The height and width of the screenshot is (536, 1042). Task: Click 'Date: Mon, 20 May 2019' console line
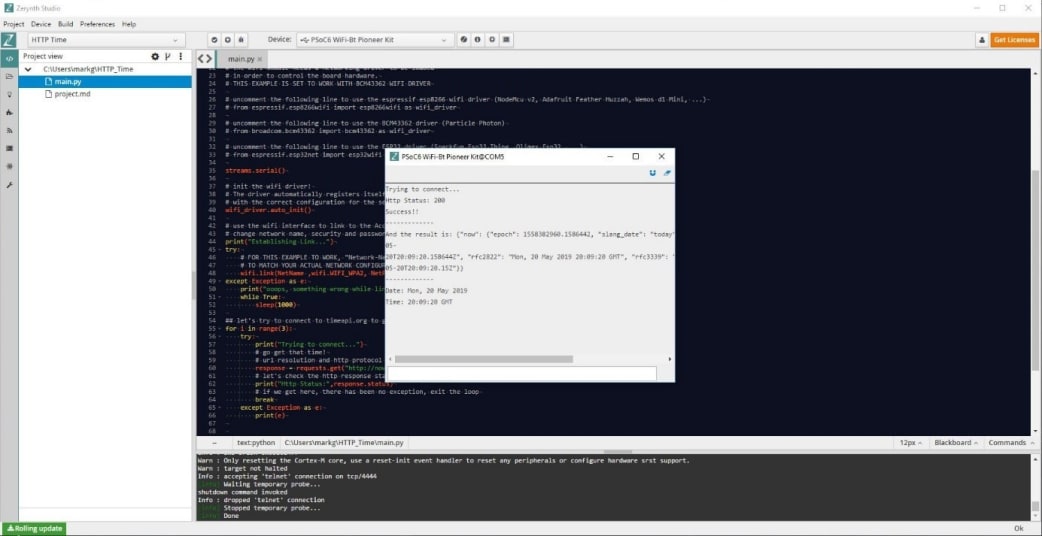click(427, 291)
